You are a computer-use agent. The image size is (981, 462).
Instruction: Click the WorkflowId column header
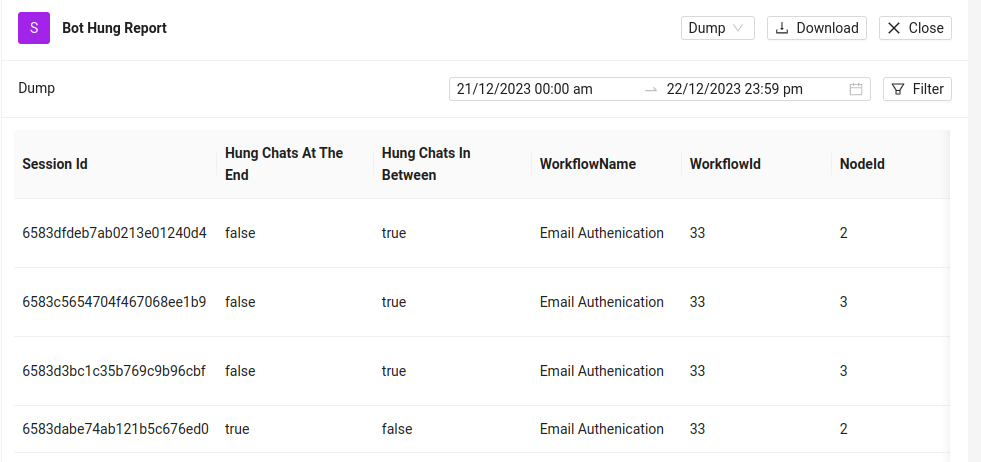click(725, 164)
